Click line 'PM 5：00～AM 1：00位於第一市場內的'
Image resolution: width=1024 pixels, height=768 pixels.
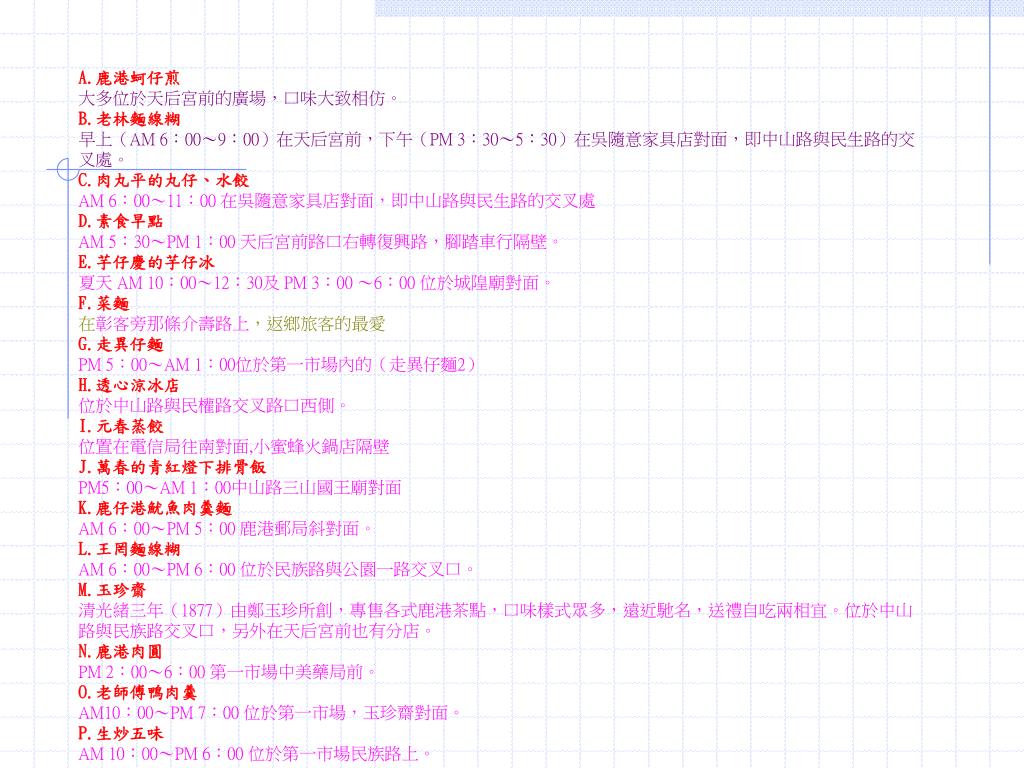click(277, 365)
